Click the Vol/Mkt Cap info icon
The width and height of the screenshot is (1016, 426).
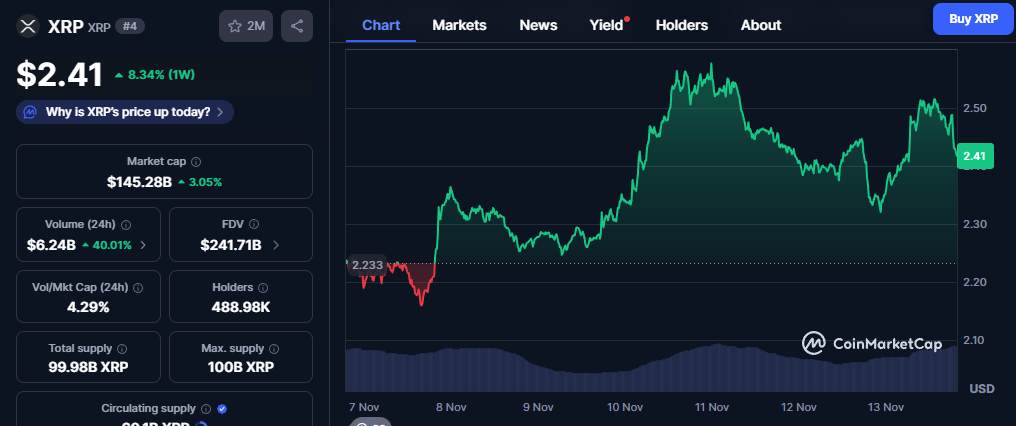(138, 288)
